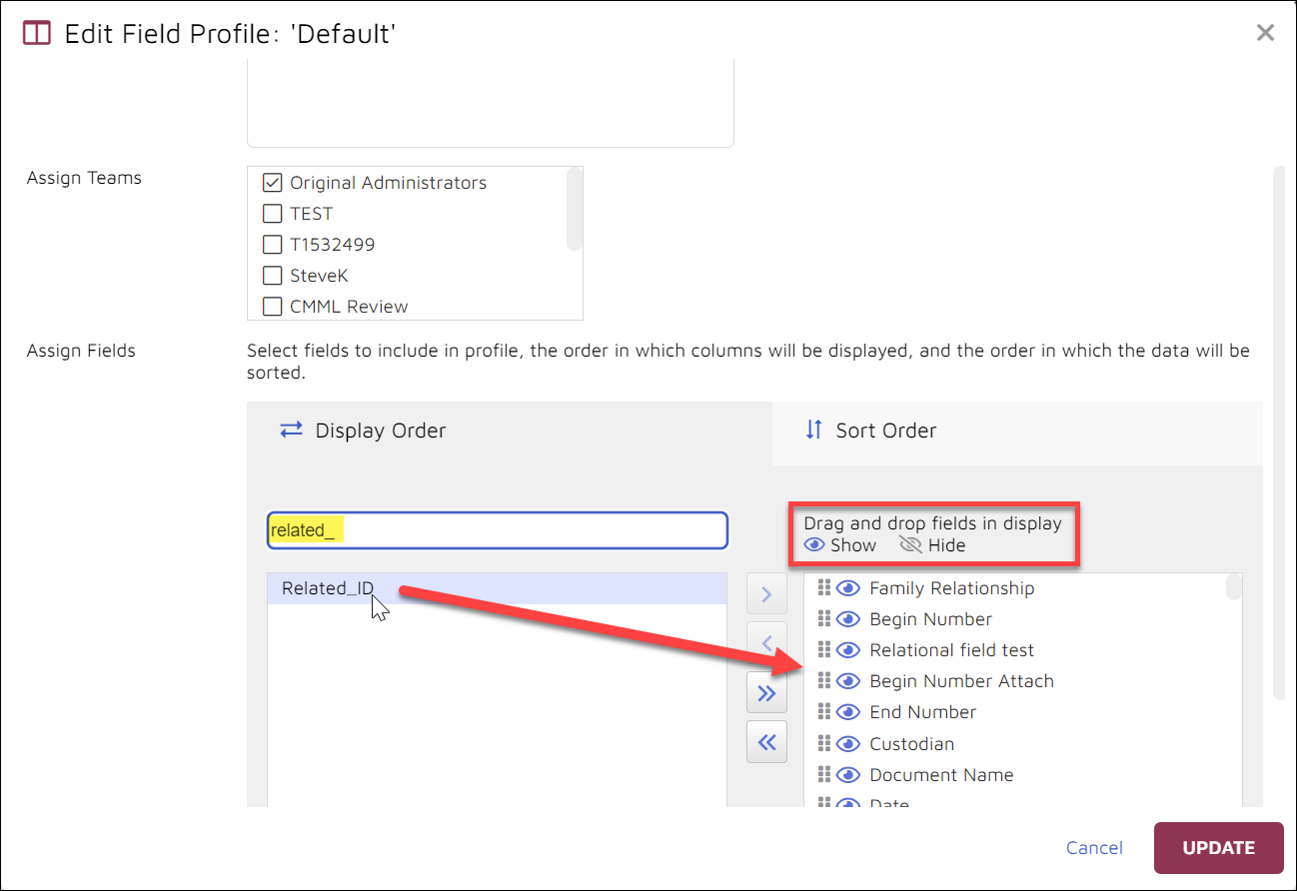Image resolution: width=1297 pixels, height=891 pixels.
Task: Uncheck the Original Administrators team
Action: pyautogui.click(x=272, y=182)
